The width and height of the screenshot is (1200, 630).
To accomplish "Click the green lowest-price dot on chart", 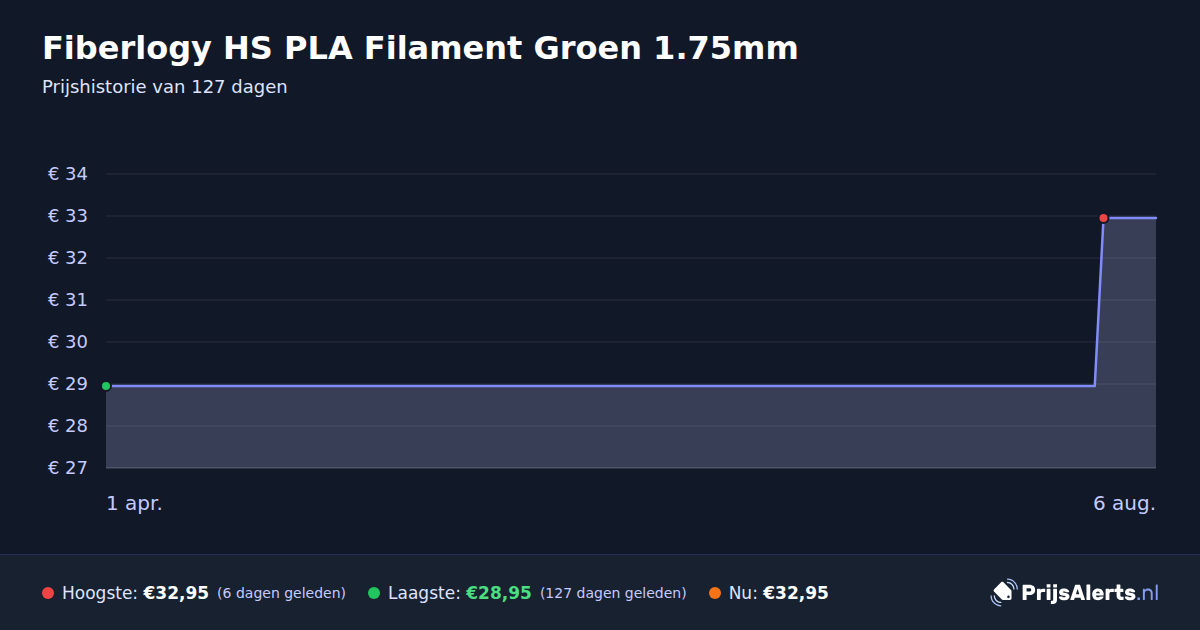I will [x=106, y=386].
